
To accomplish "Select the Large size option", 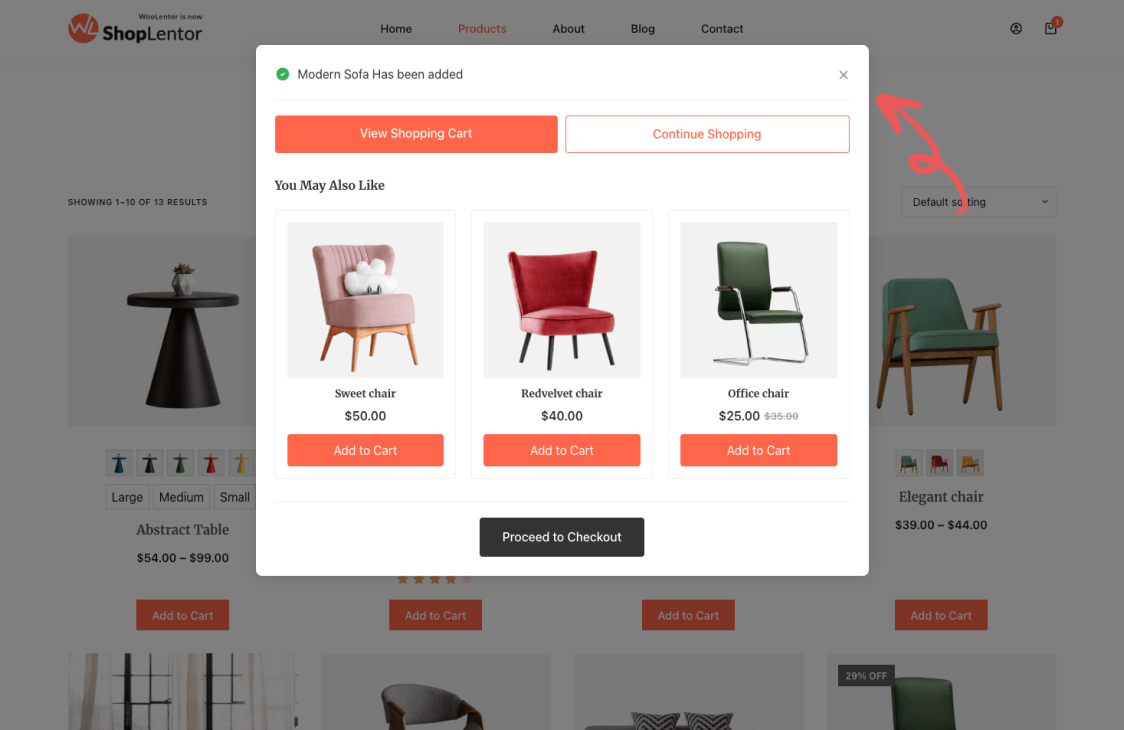I will (x=127, y=497).
